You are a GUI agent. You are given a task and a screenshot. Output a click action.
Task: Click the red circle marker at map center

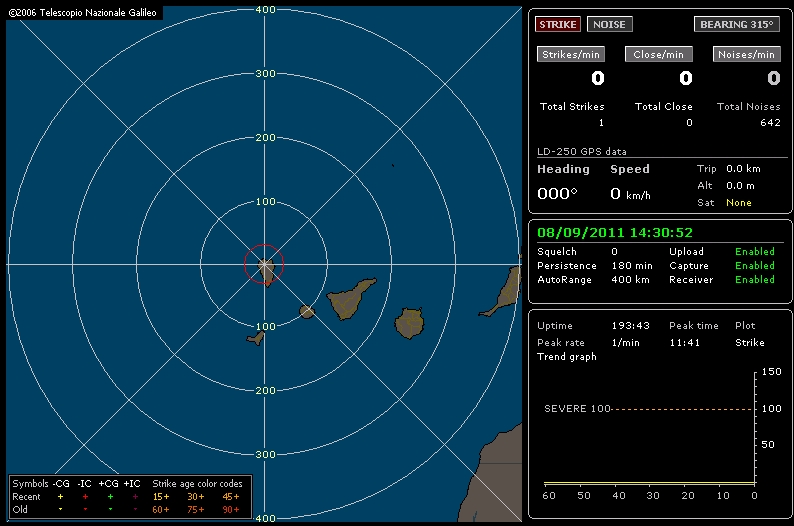(264, 264)
